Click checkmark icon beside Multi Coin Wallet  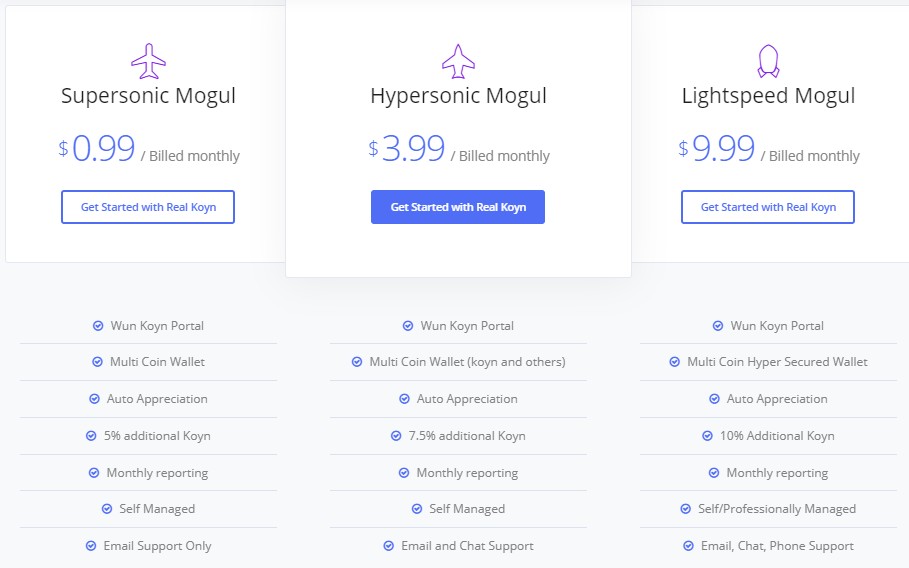97,362
